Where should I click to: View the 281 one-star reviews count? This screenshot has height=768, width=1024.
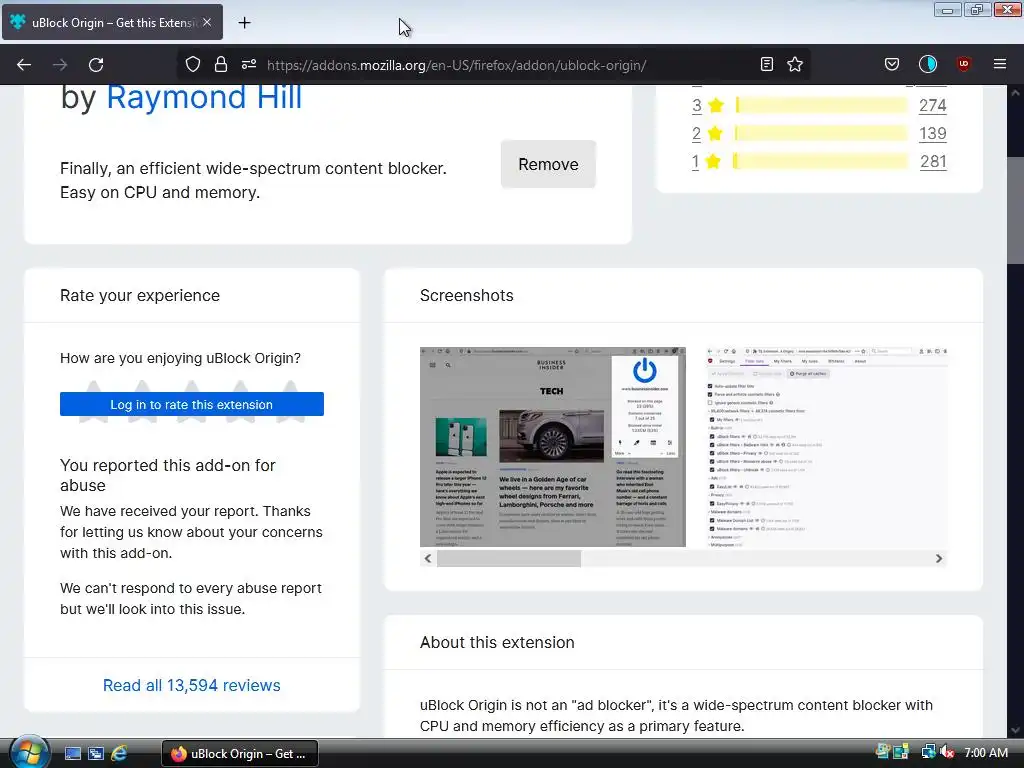[x=933, y=161]
